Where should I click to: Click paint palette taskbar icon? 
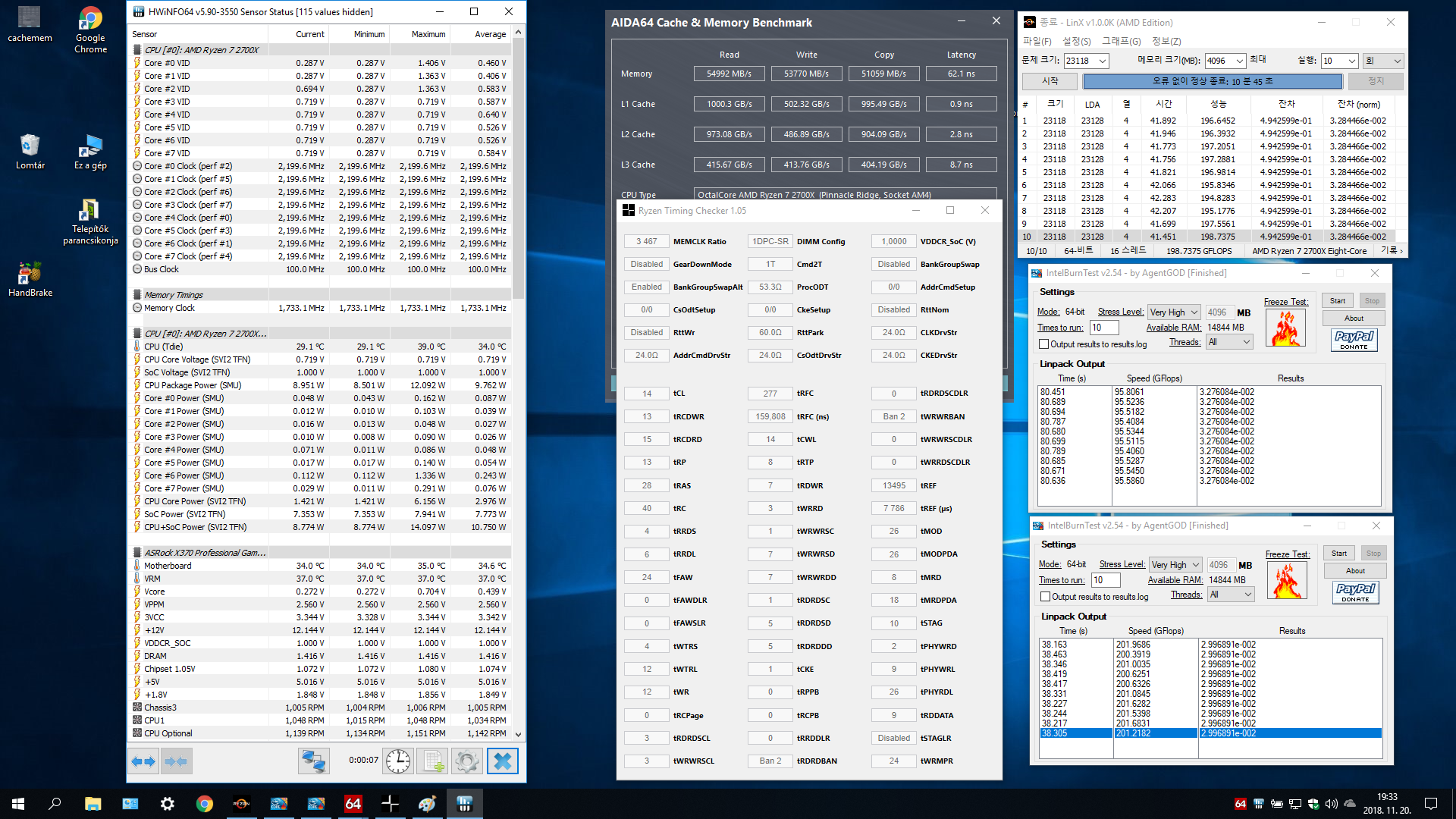pos(427,804)
